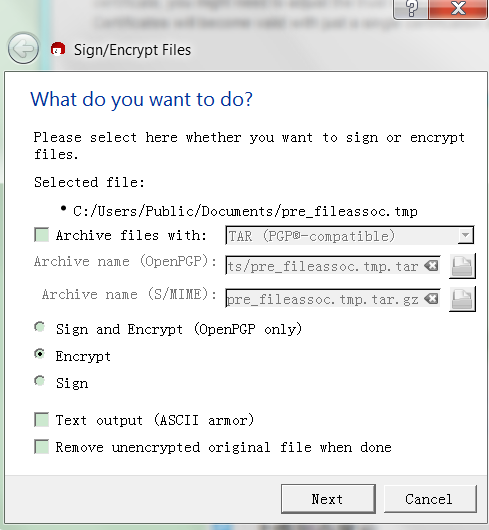Open the help question mark button
The height and width of the screenshot is (530, 489).
coord(411,8)
